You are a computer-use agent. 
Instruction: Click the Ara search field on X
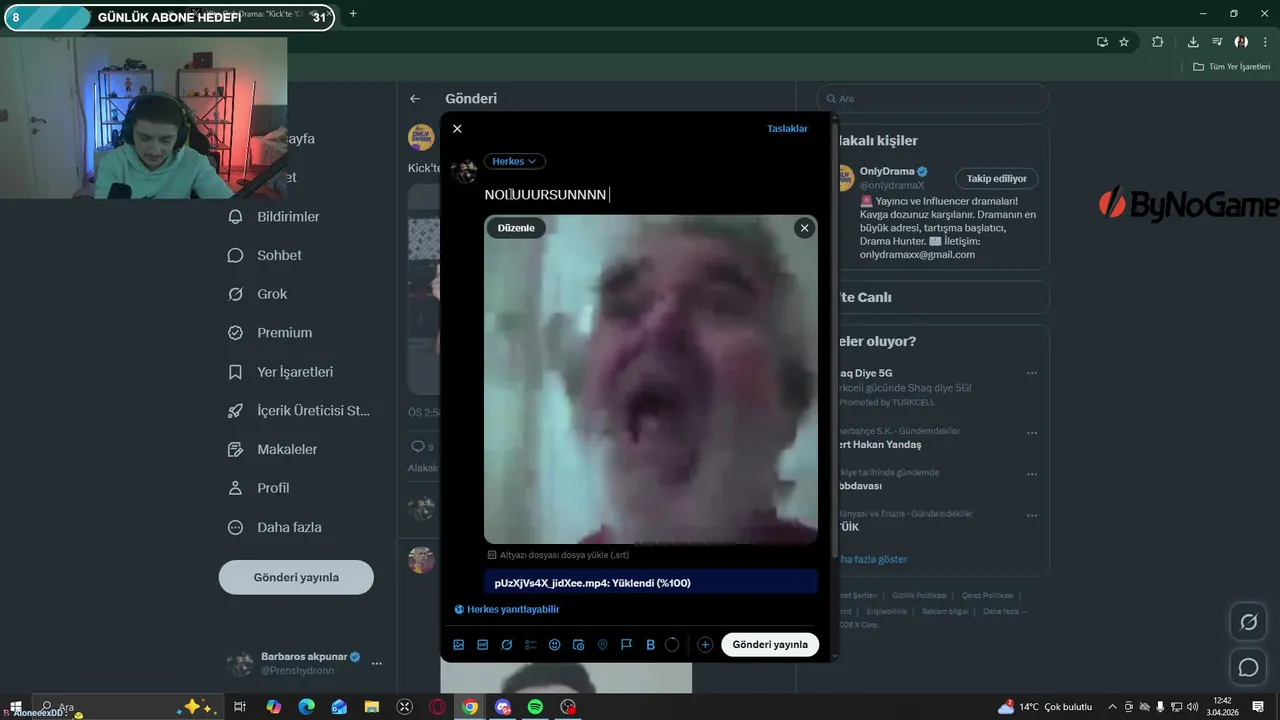click(x=933, y=99)
